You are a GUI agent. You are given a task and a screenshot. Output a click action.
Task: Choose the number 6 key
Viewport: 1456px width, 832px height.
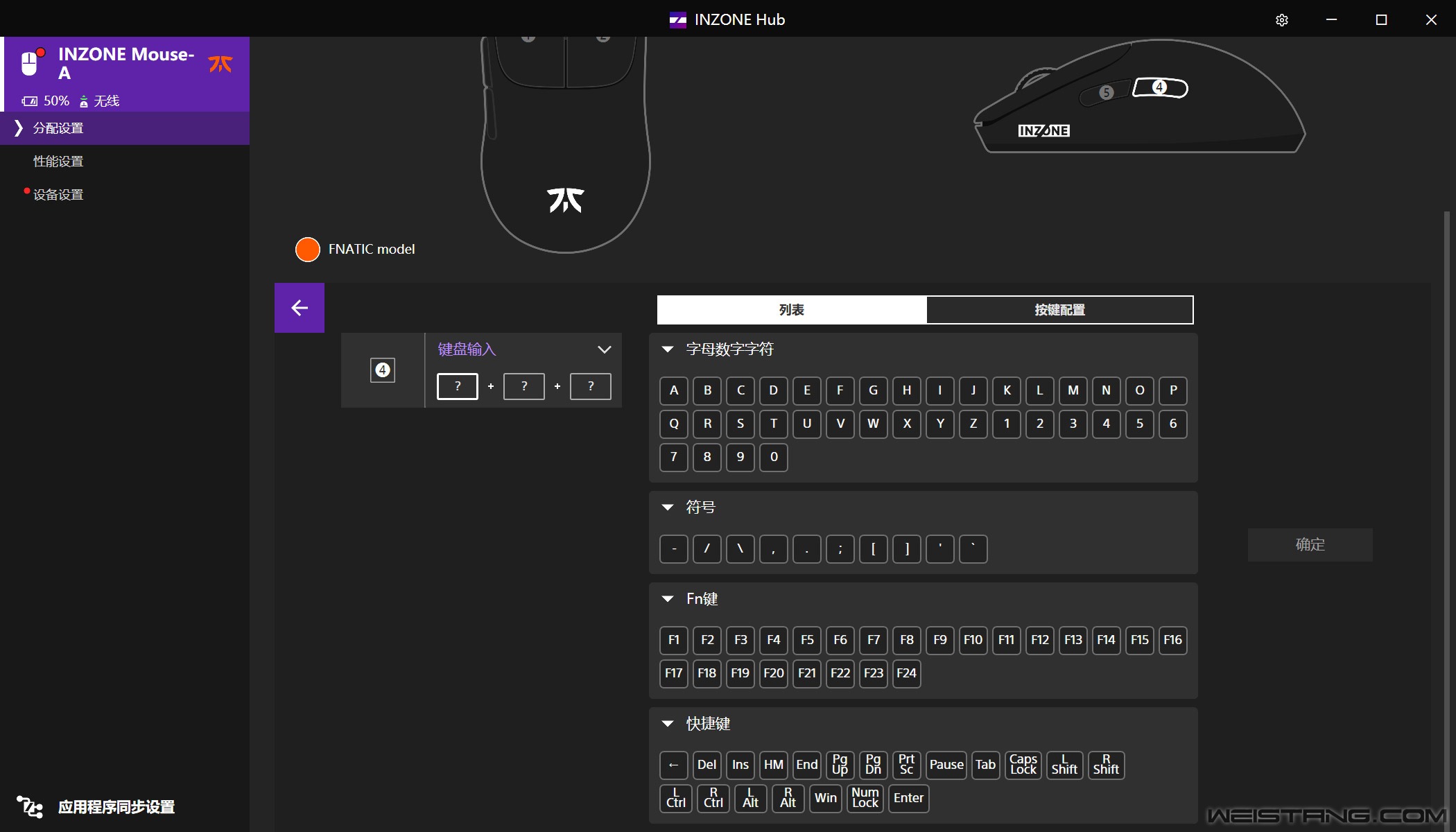click(1173, 424)
